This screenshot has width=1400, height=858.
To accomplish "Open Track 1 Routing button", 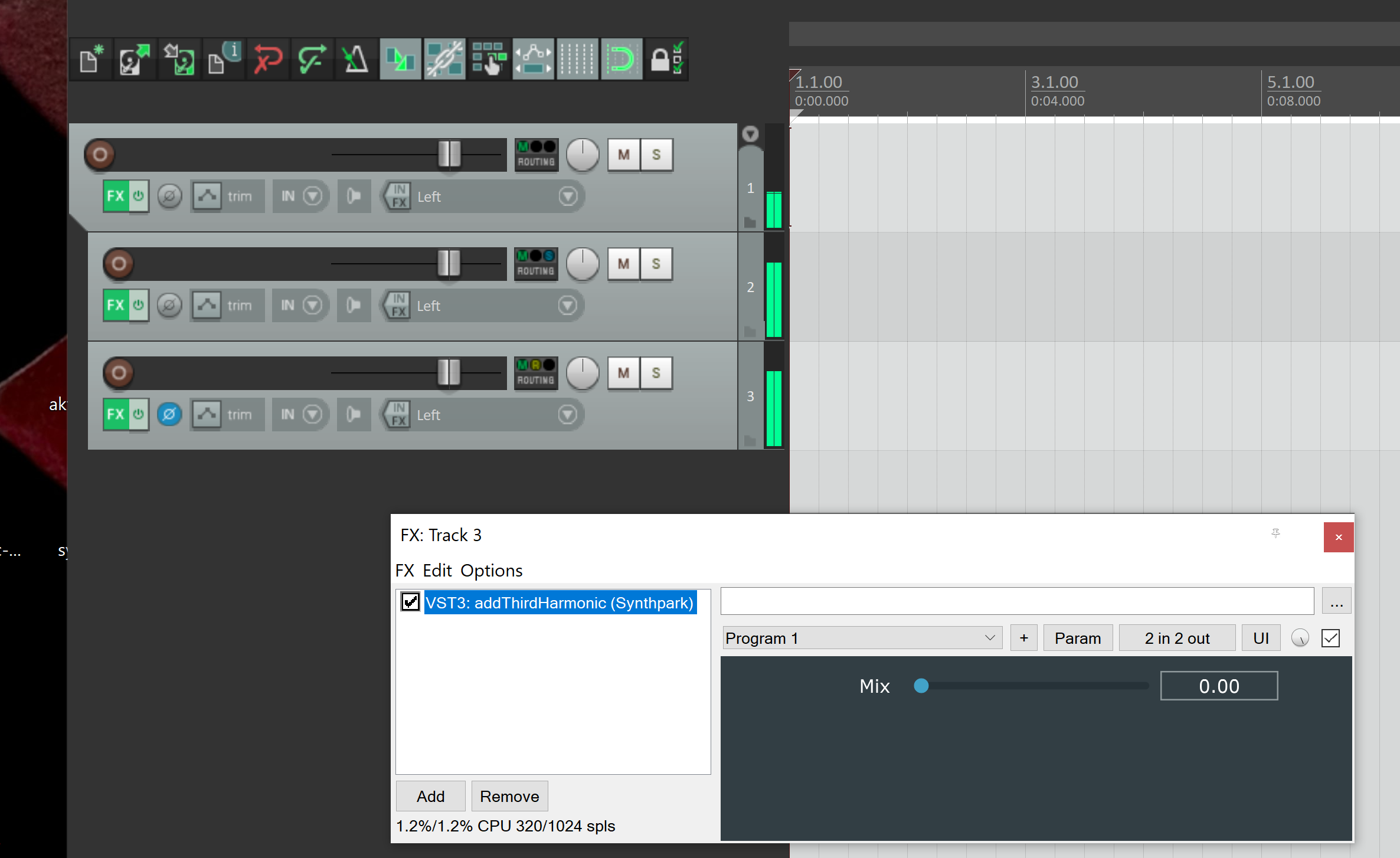I will (x=536, y=155).
